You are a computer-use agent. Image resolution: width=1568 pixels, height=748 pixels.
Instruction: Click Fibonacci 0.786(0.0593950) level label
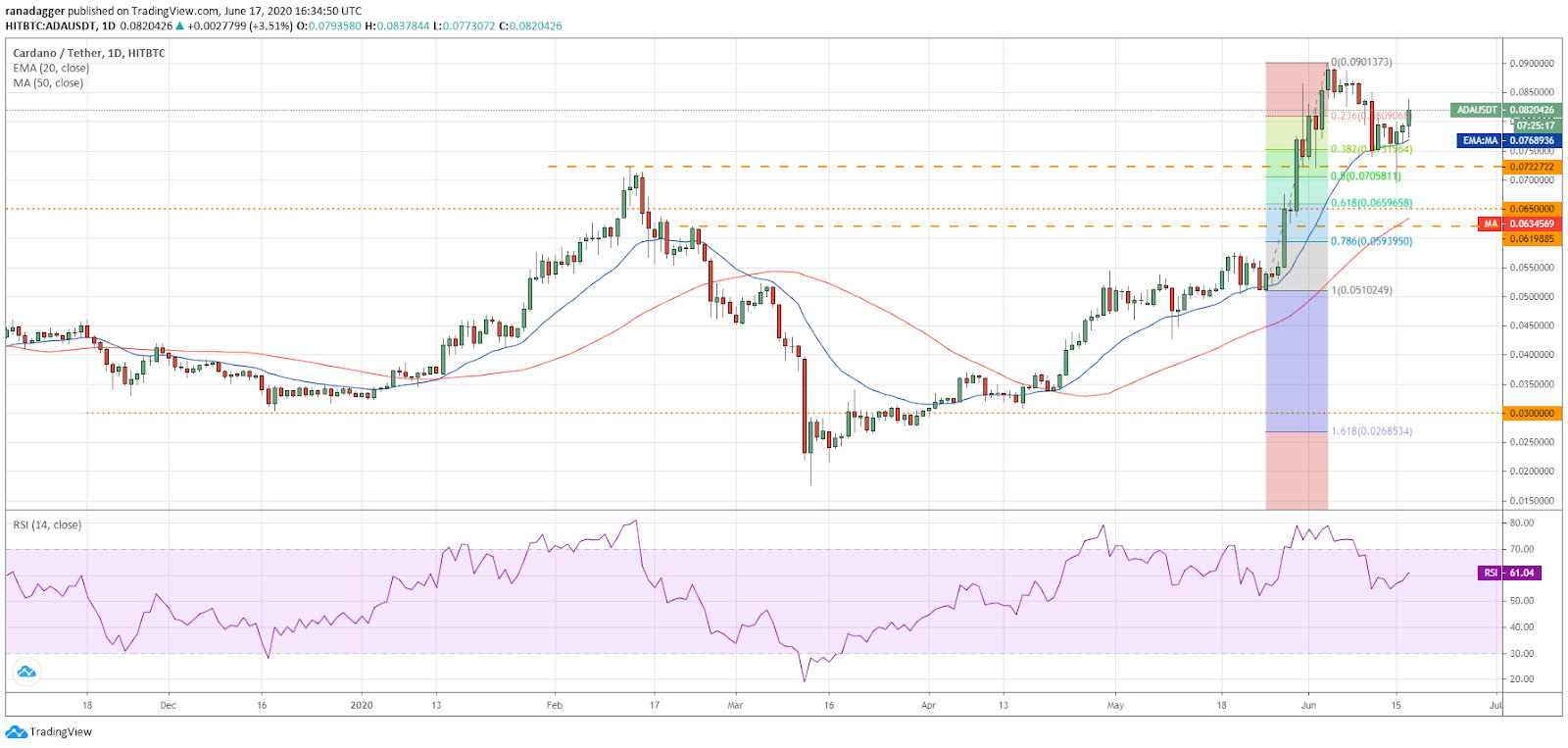click(1371, 241)
